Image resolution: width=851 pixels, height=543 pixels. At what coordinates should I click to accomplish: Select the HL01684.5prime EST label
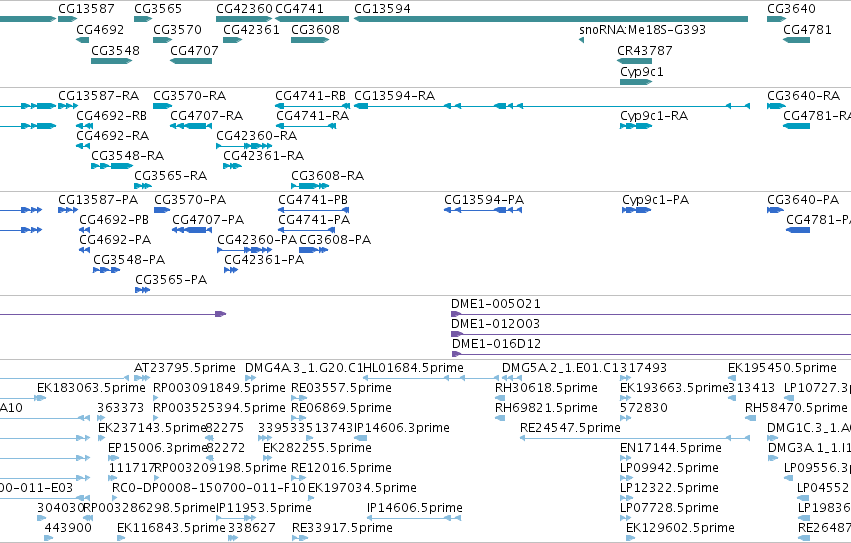(413, 368)
